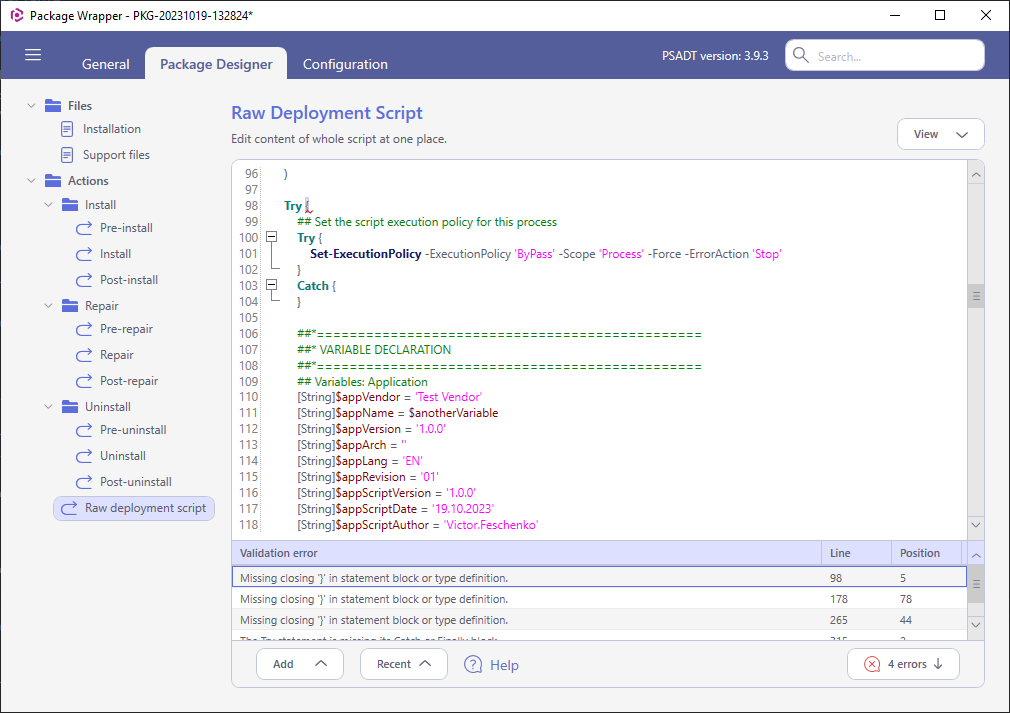
Task: Click the Pre-install arrow icon
Action: (x=84, y=228)
